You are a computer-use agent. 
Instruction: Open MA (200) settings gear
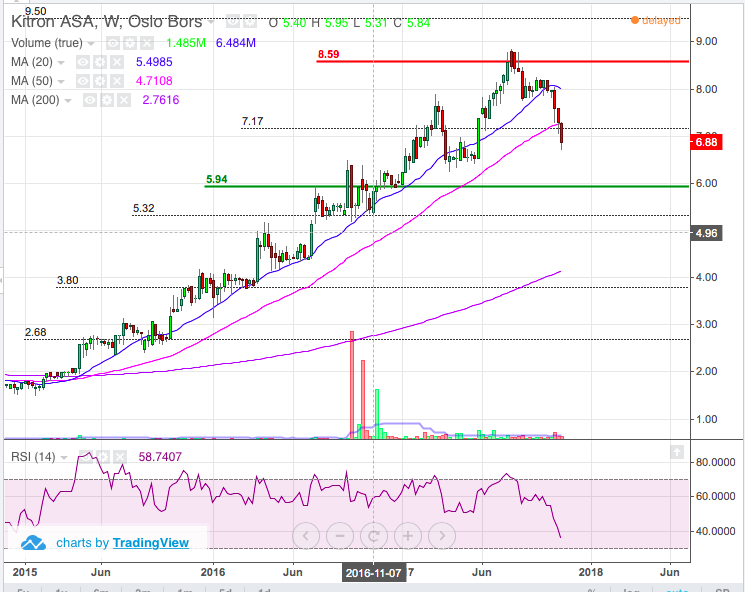coord(107,100)
